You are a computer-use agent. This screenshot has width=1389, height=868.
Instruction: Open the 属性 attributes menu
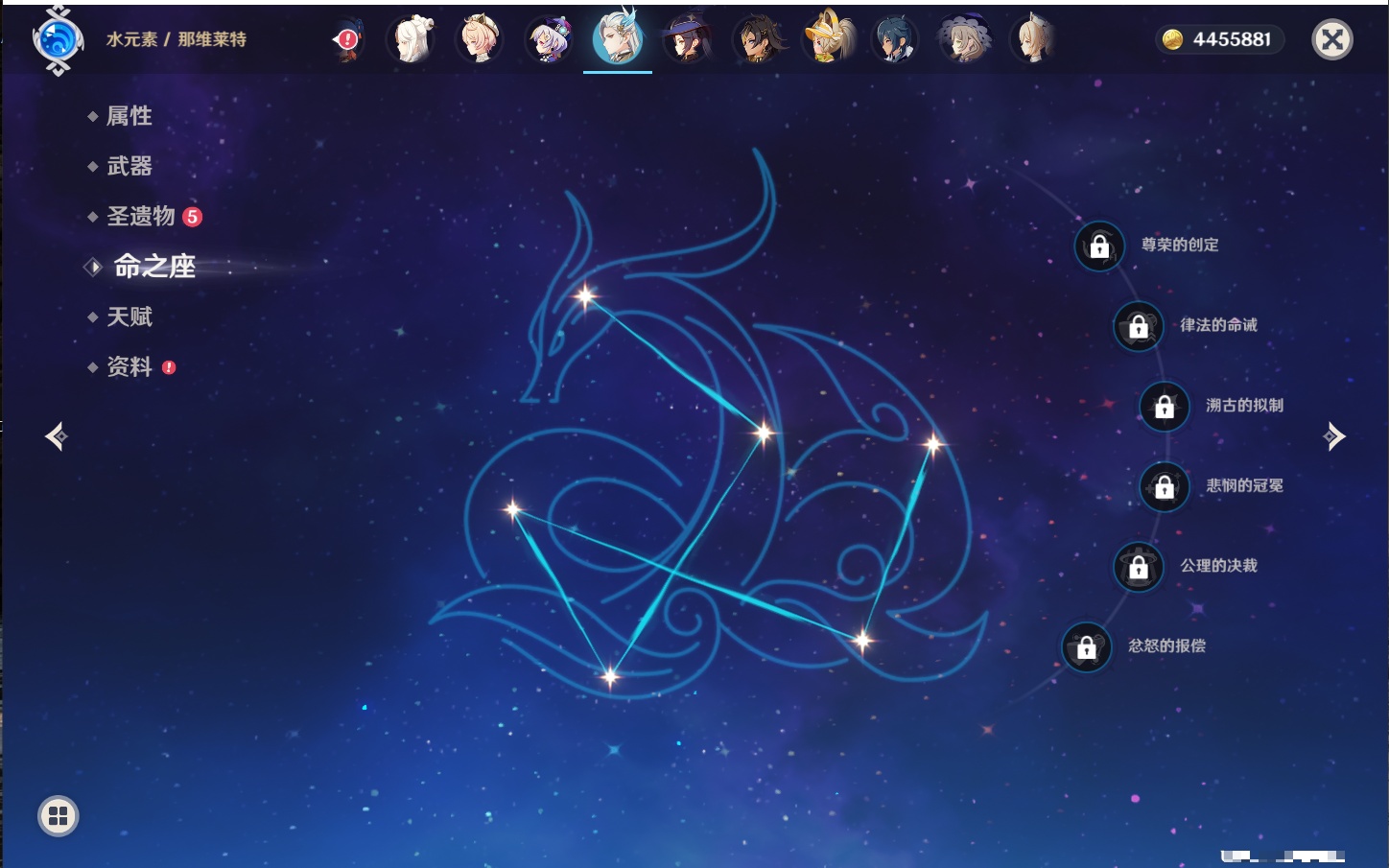129,116
